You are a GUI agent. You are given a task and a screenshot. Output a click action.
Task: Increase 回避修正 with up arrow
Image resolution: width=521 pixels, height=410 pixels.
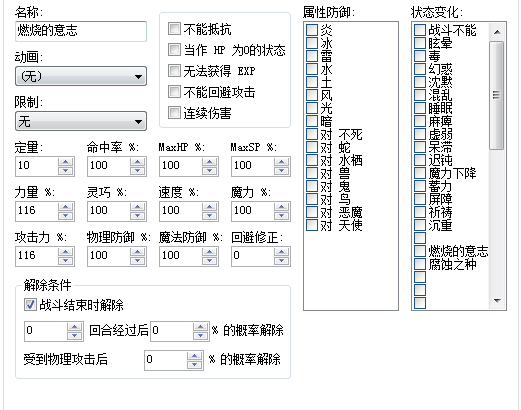[281, 252]
